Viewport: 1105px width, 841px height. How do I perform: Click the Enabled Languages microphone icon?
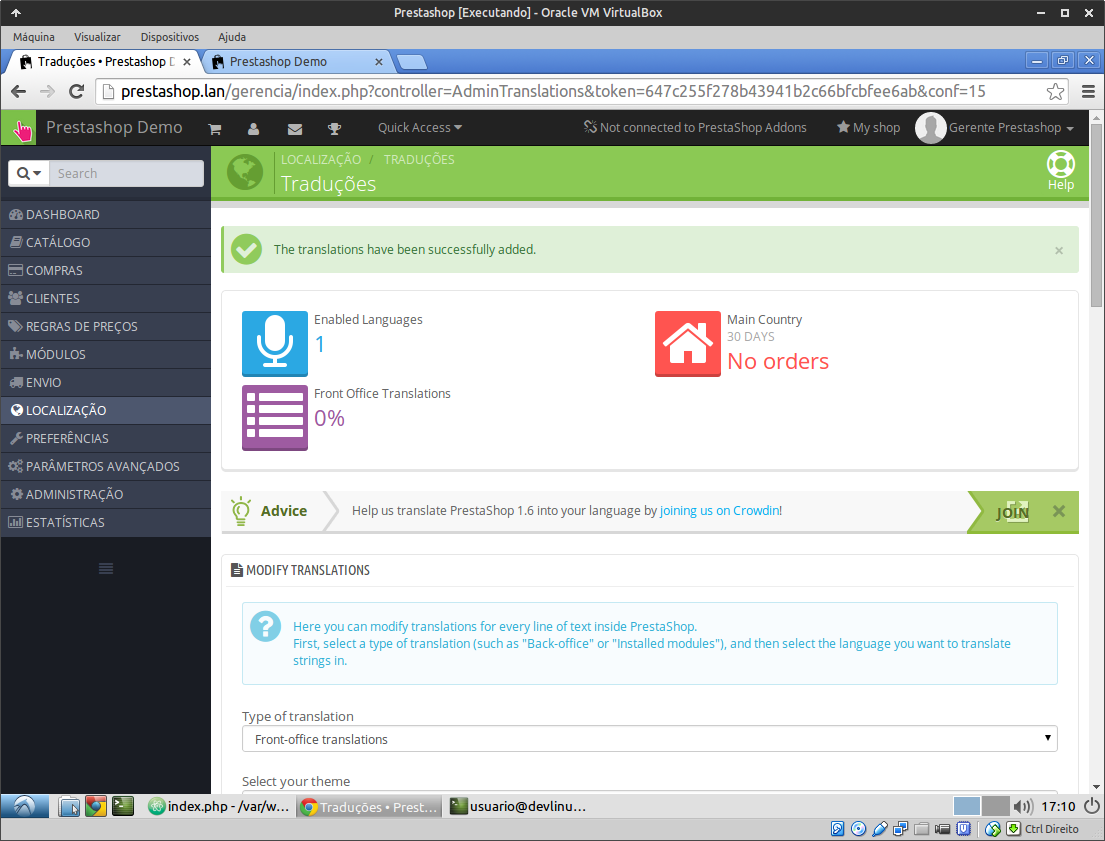(275, 343)
